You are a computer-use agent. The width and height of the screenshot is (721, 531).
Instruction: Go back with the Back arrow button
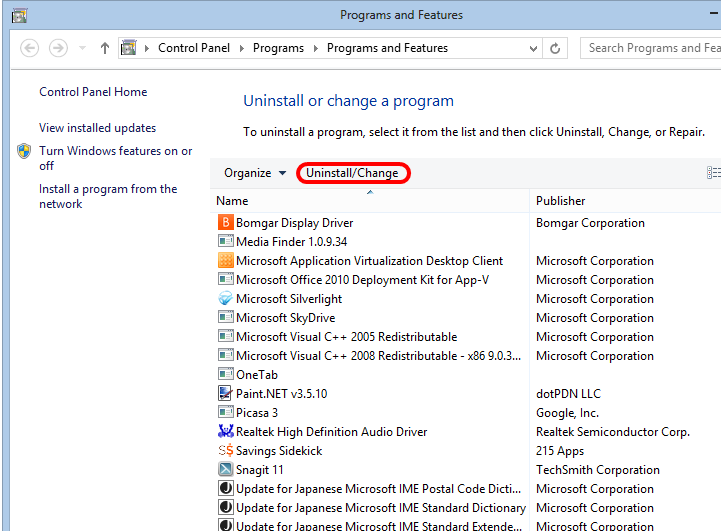pyautogui.click(x=29, y=48)
